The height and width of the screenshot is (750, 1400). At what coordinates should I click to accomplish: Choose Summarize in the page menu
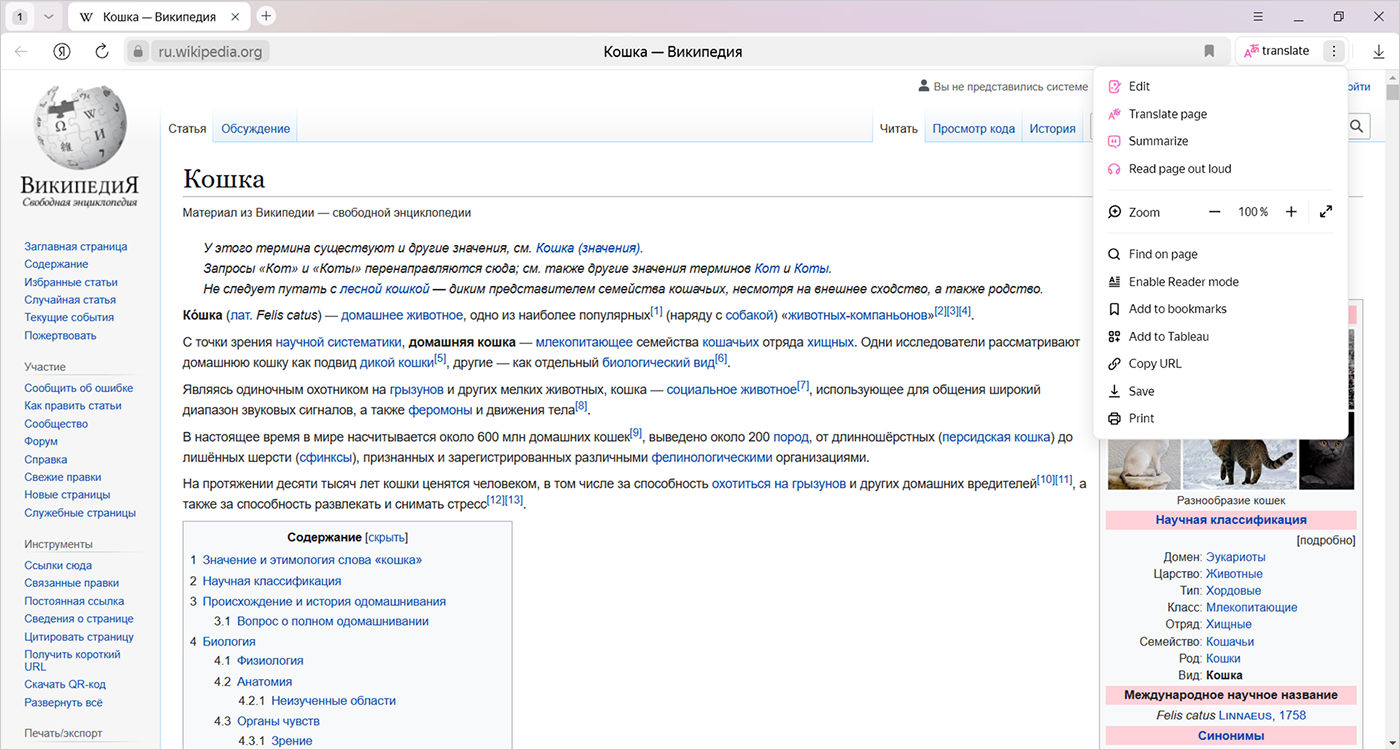point(1158,141)
